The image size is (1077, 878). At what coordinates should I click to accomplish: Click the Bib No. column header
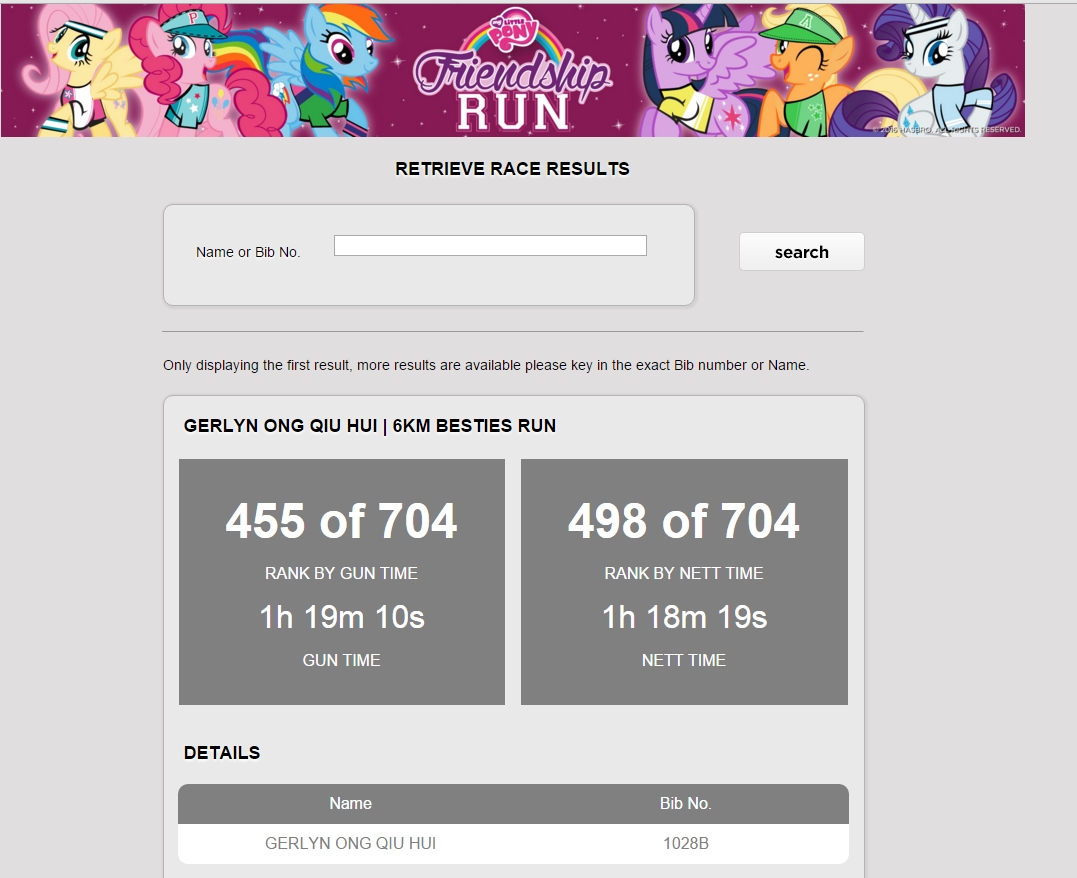pos(685,803)
